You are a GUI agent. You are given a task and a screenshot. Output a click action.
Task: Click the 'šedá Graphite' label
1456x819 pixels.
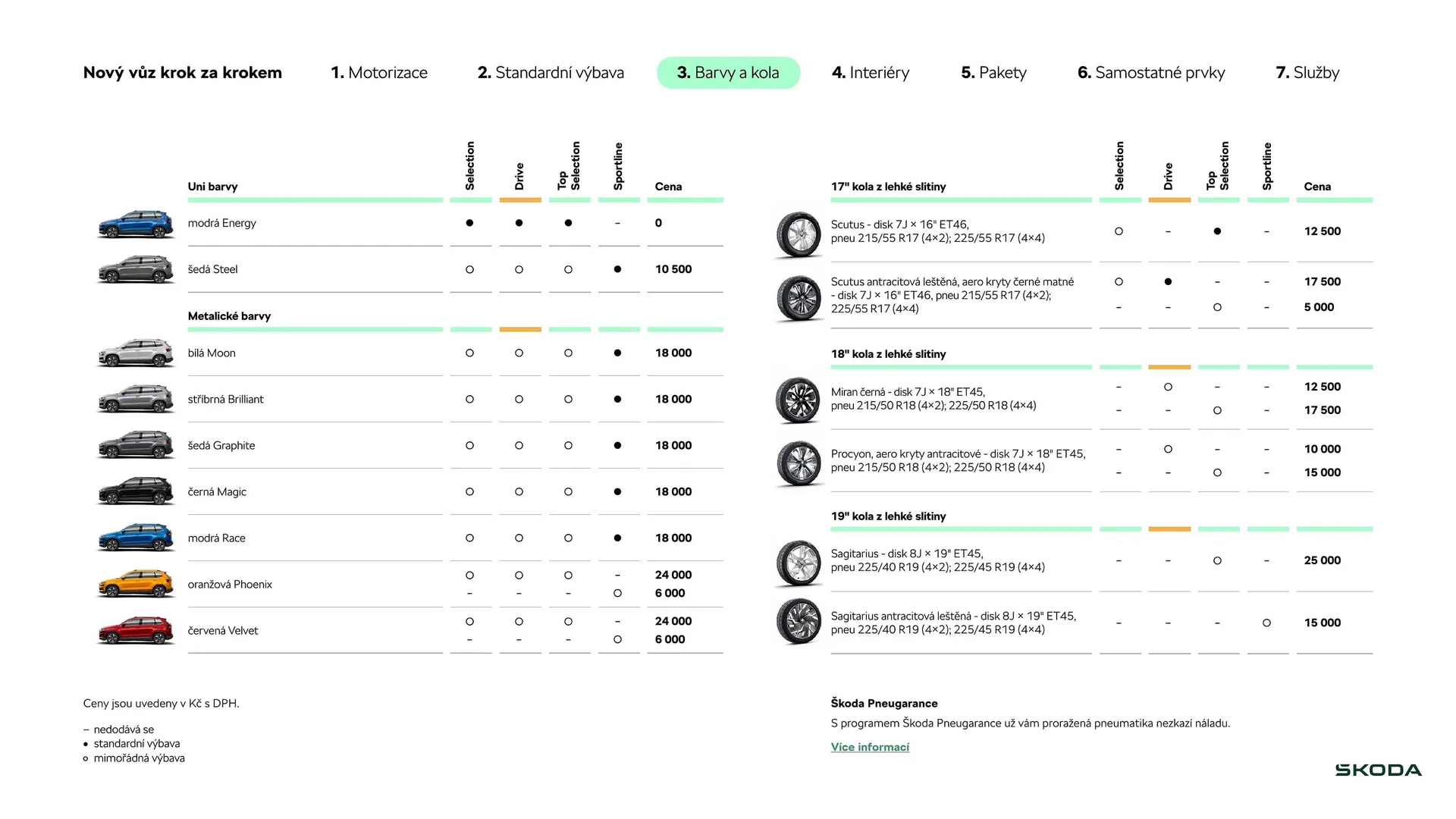pos(221,446)
